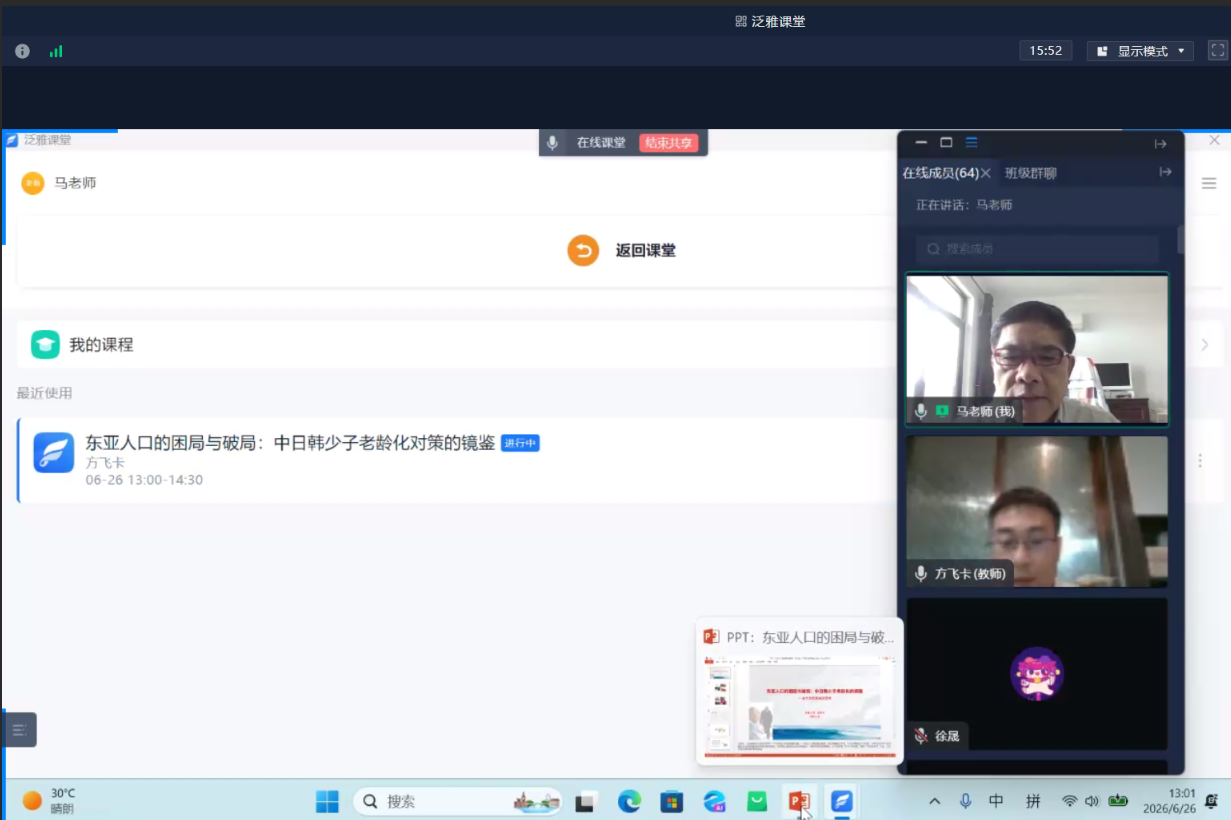Open the volume tray icon
Viewport: 1231px width, 820px height.
[1091, 801]
